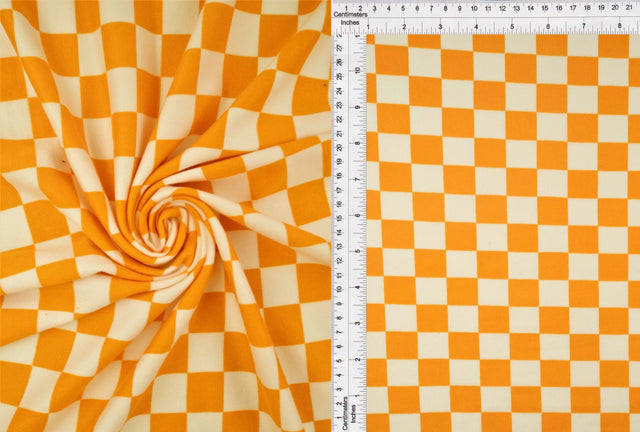The height and width of the screenshot is (432, 640).
Task: Select the flat checkered fabric photo with rulers
Action: pos(500,230)
